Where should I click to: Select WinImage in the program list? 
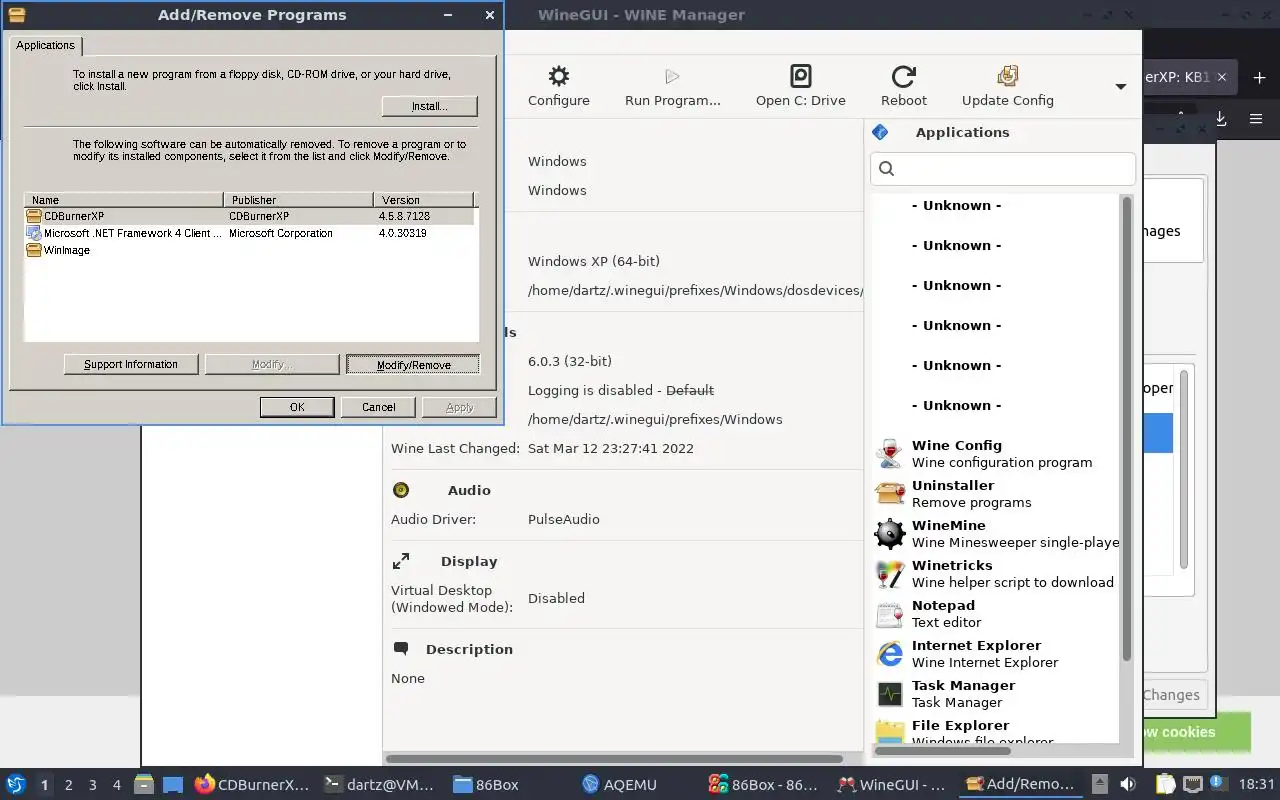click(250, 250)
